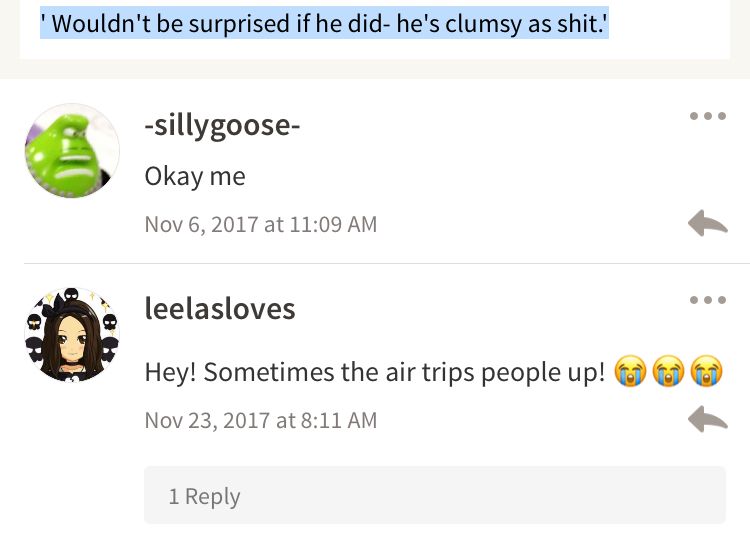Click the divider line between the comments
750x536 pixels.
tap(387, 263)
